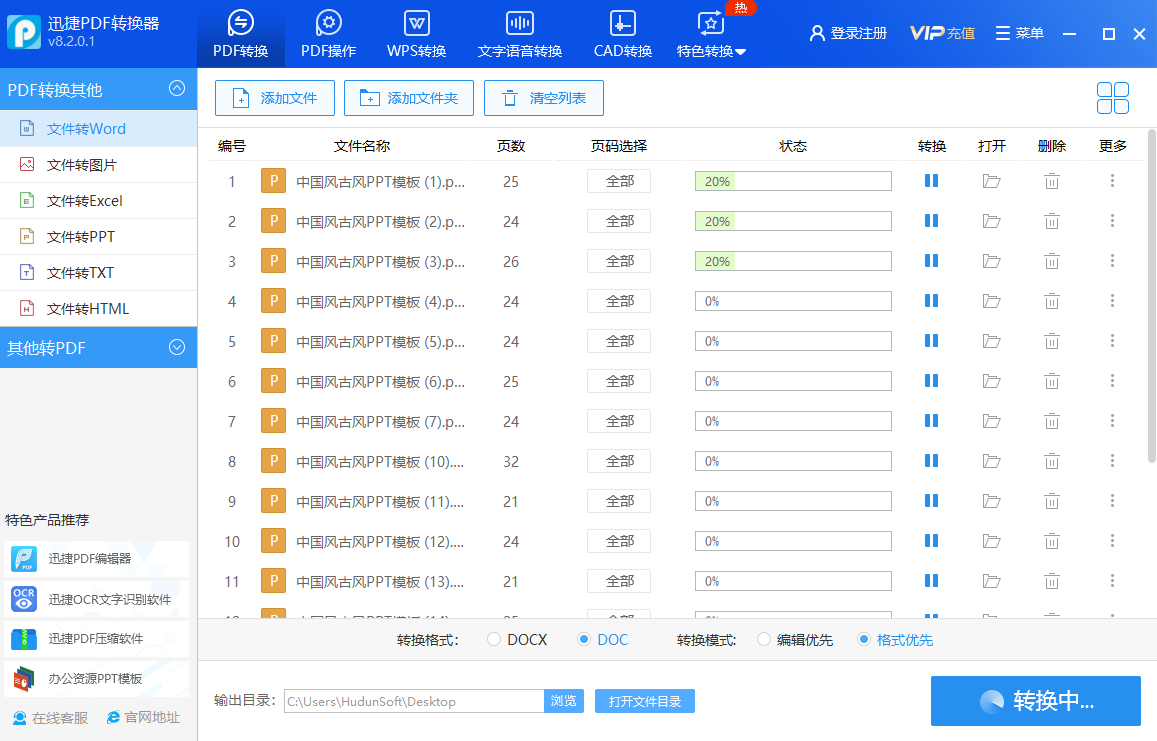Click the output directory path field

tap(414, 701)
